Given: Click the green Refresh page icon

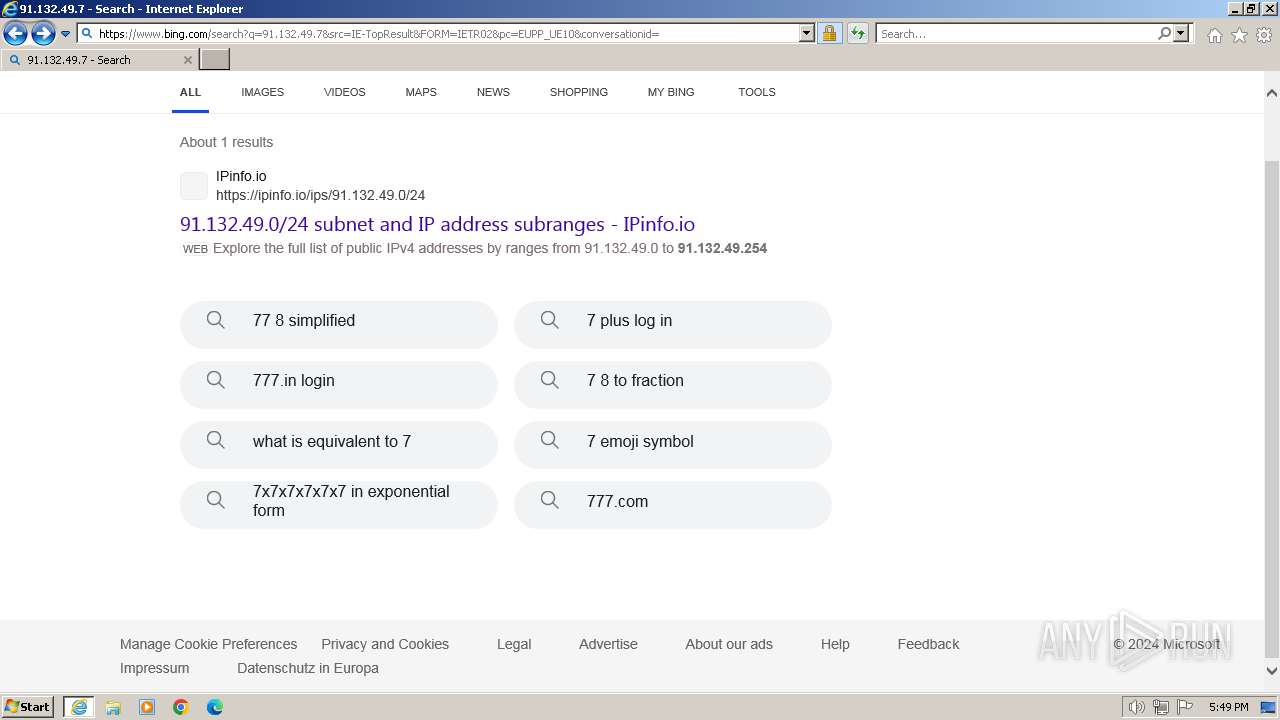Looking at the screenshot, I should click(x=858, y=34).
